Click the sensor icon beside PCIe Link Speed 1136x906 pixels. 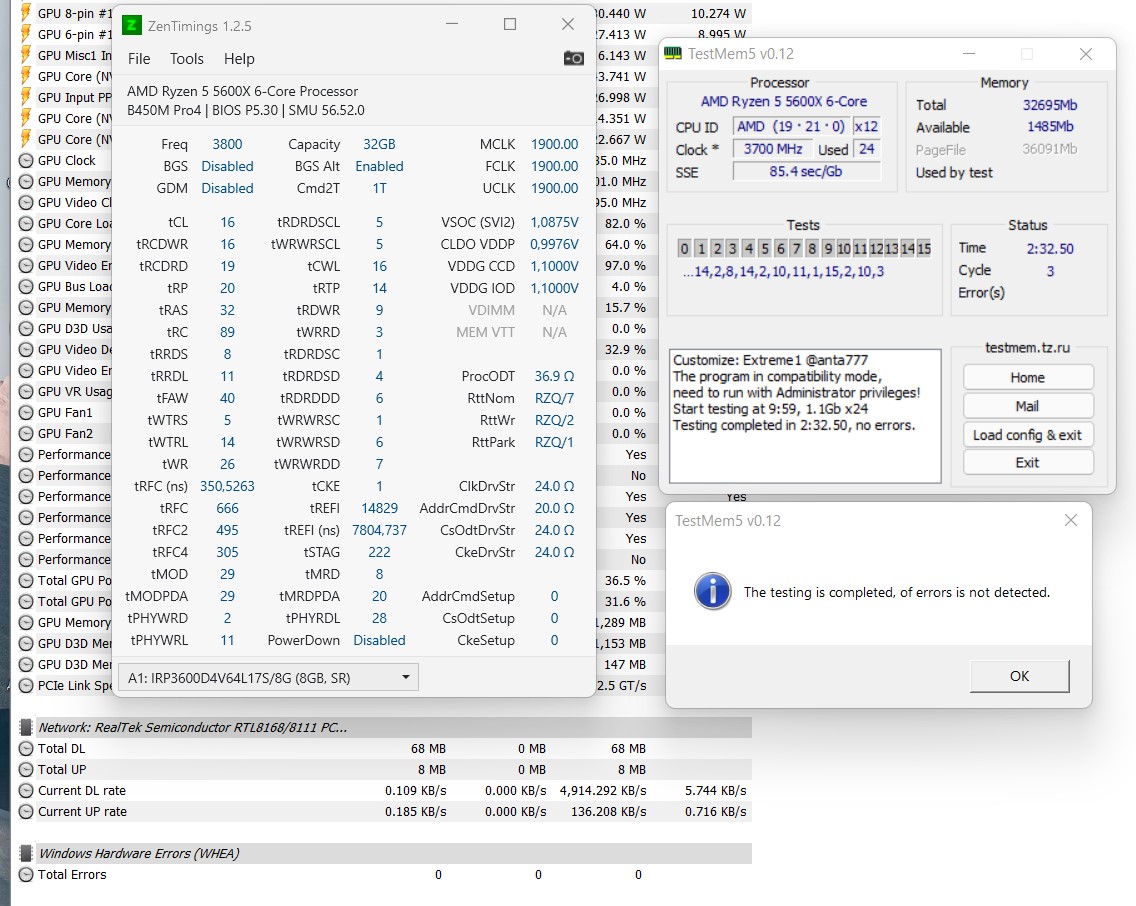[x=26, y=685]
